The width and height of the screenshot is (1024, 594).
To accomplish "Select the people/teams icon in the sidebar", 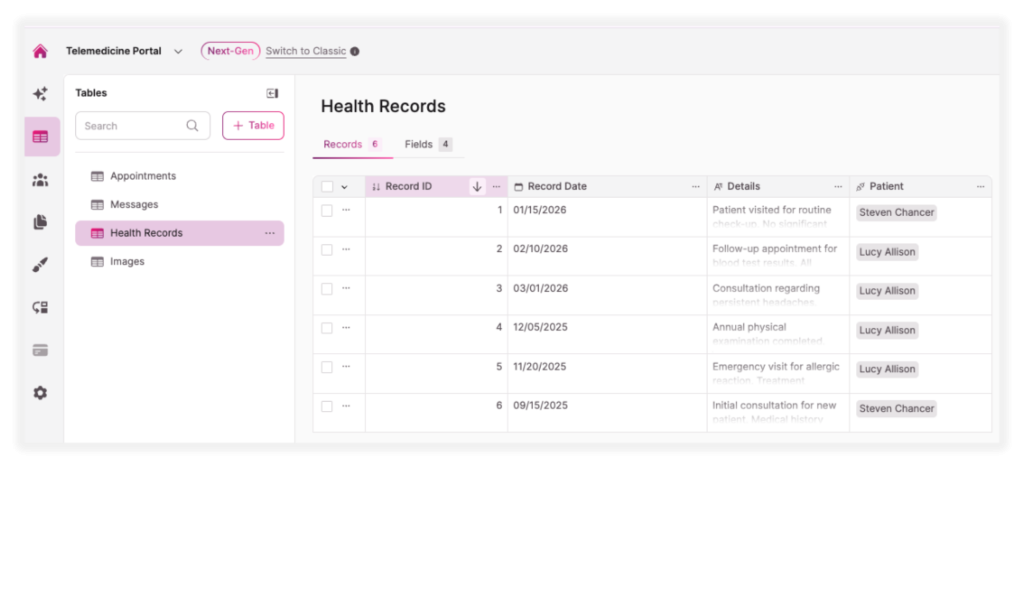I will coord(40,180).
